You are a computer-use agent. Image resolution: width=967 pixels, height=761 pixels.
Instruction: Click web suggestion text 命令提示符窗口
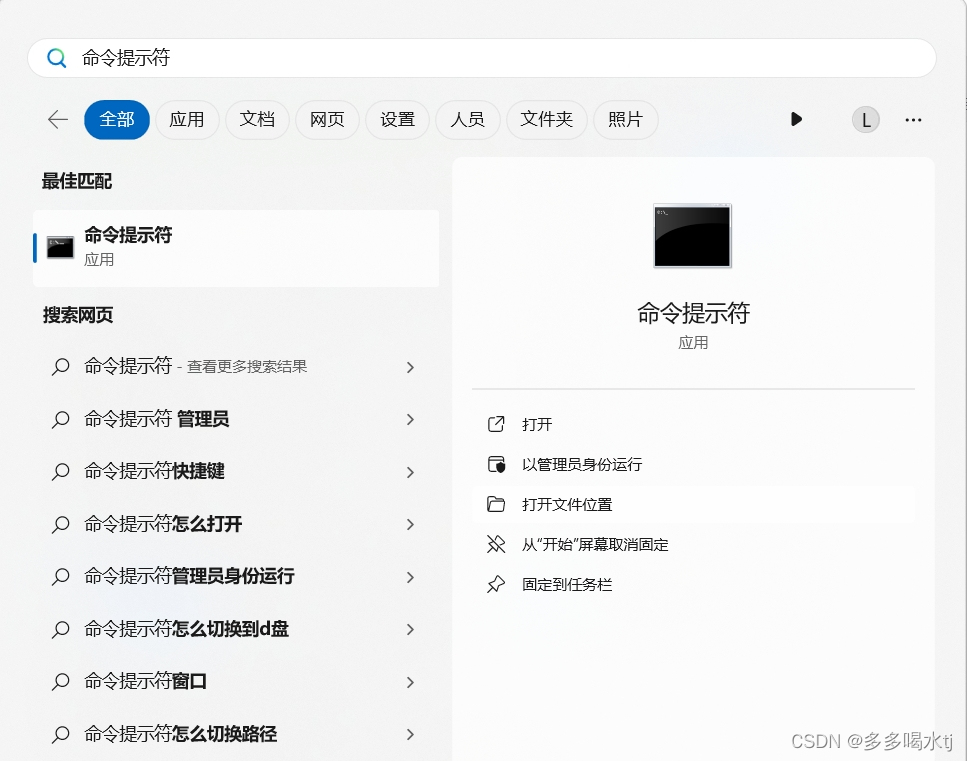point(146,681)
